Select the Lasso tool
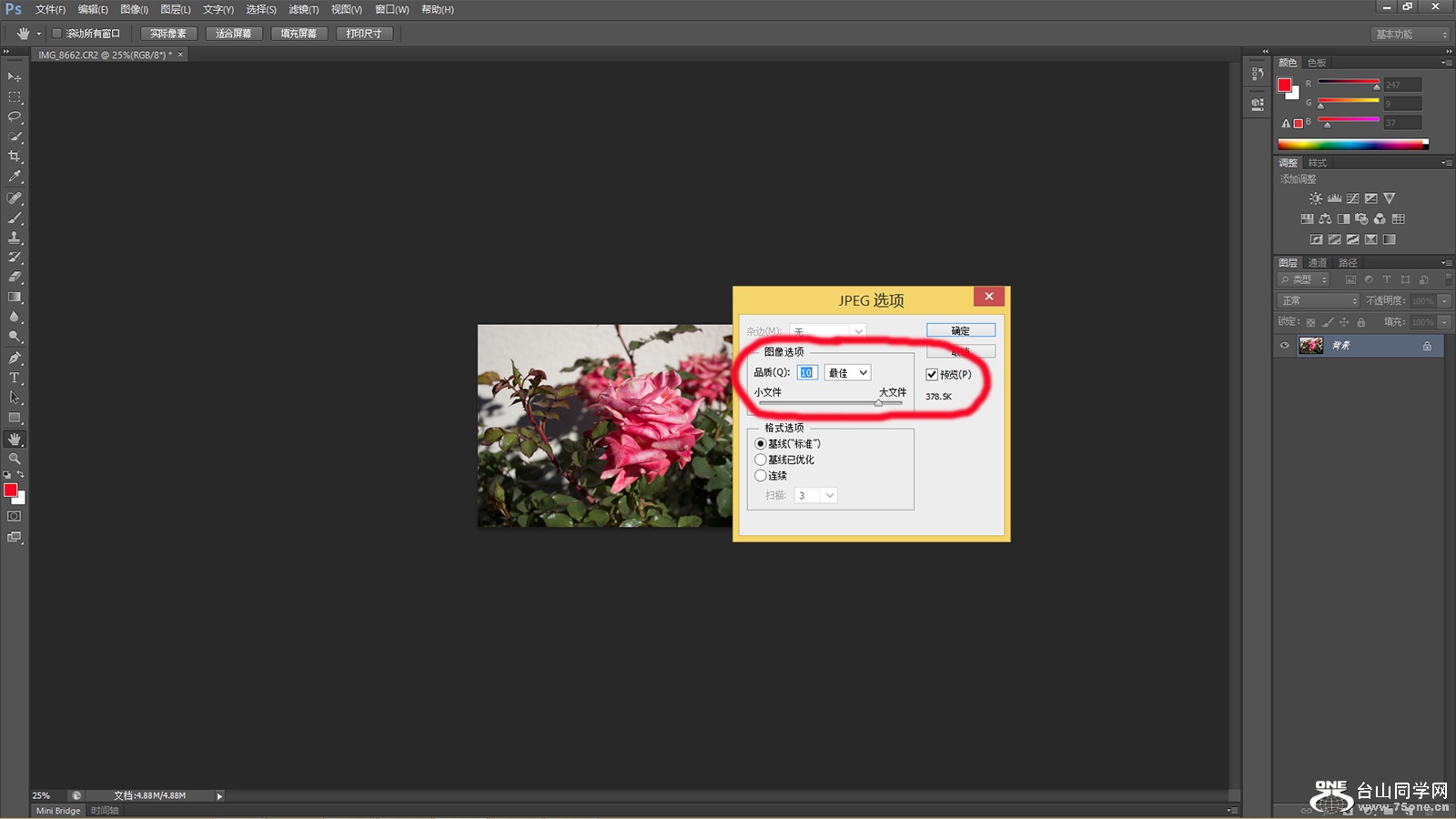The height and width of the screenshot is (819, 1456). pos(15,116)
